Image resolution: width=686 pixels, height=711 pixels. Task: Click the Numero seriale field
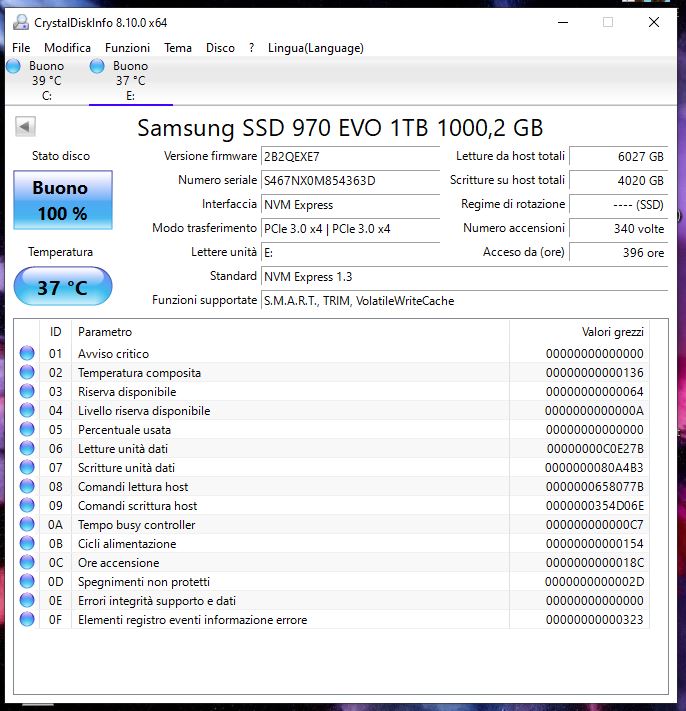click(x=350, y=180)
